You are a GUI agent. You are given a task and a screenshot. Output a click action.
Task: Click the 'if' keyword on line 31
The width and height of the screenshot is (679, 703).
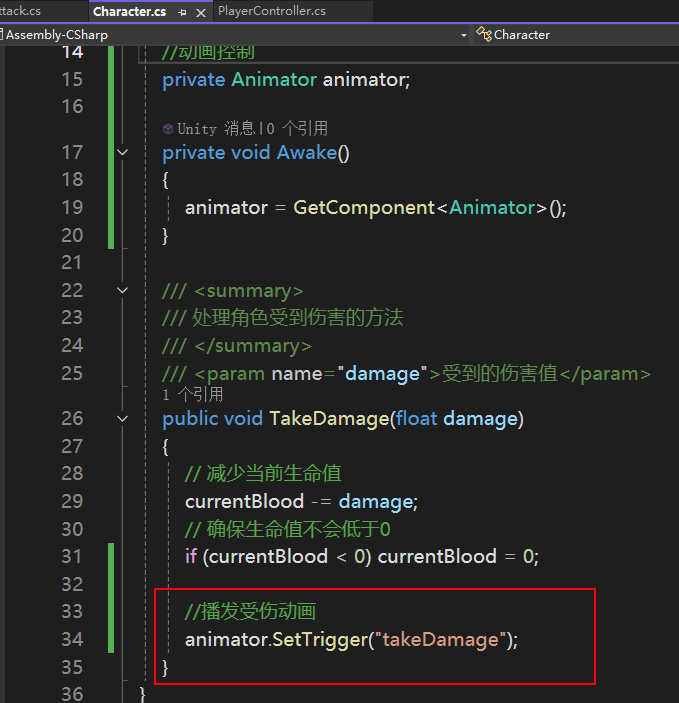[x=191, y=556]
